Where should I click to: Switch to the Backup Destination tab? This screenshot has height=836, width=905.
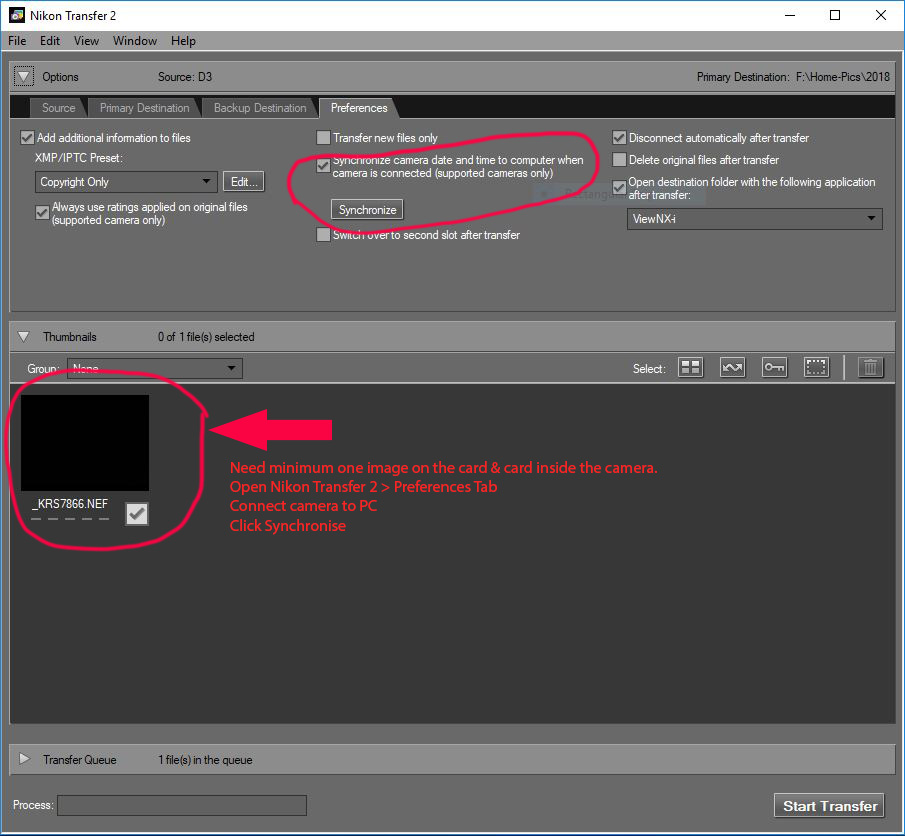[260, 108]
